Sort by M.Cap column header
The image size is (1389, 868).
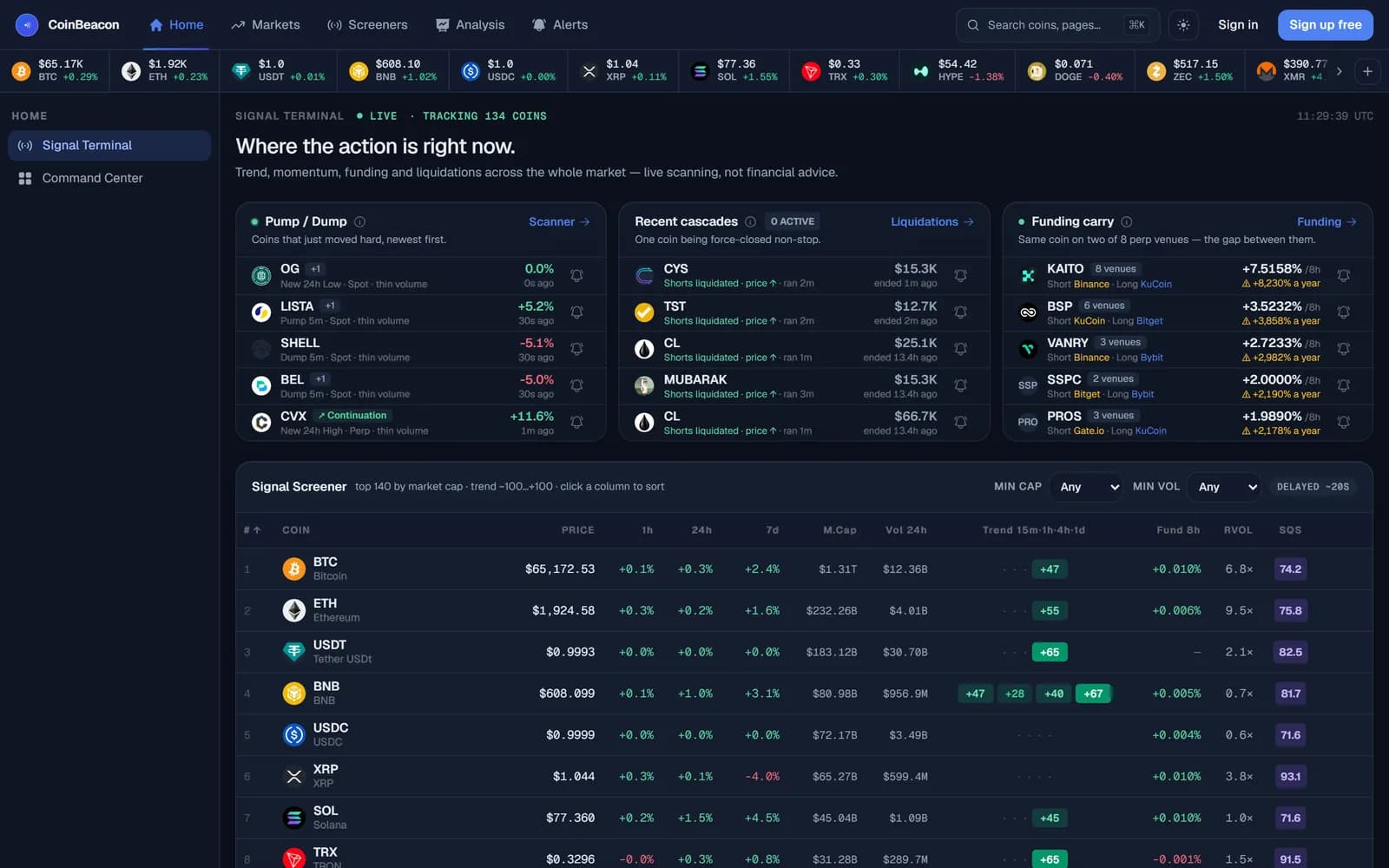point(839,529)
